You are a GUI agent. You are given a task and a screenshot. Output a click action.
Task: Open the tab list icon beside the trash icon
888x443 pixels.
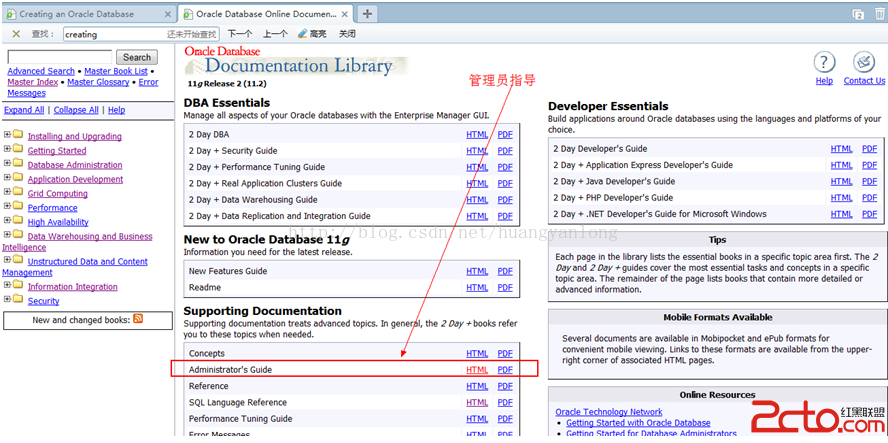859,14
